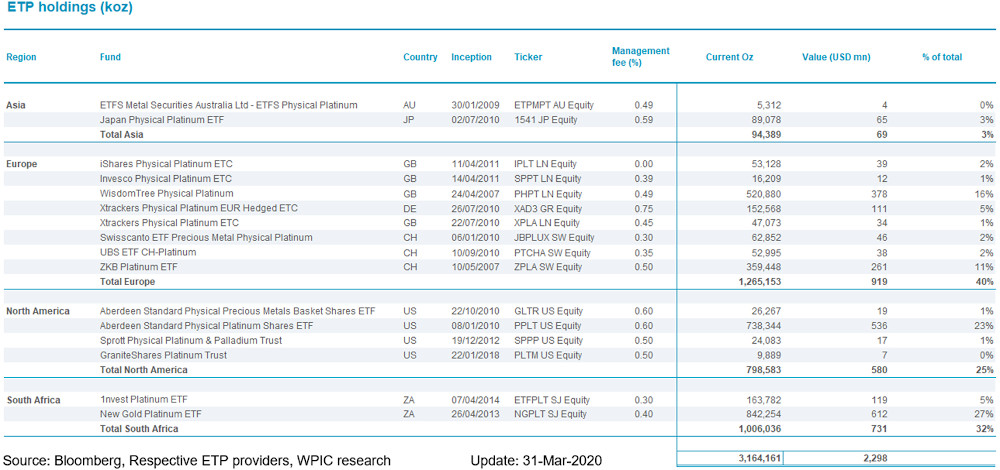Click ticker 'PHPT LN Equity'
Screen dimensions: 1000x470
(x=548, y=193)
